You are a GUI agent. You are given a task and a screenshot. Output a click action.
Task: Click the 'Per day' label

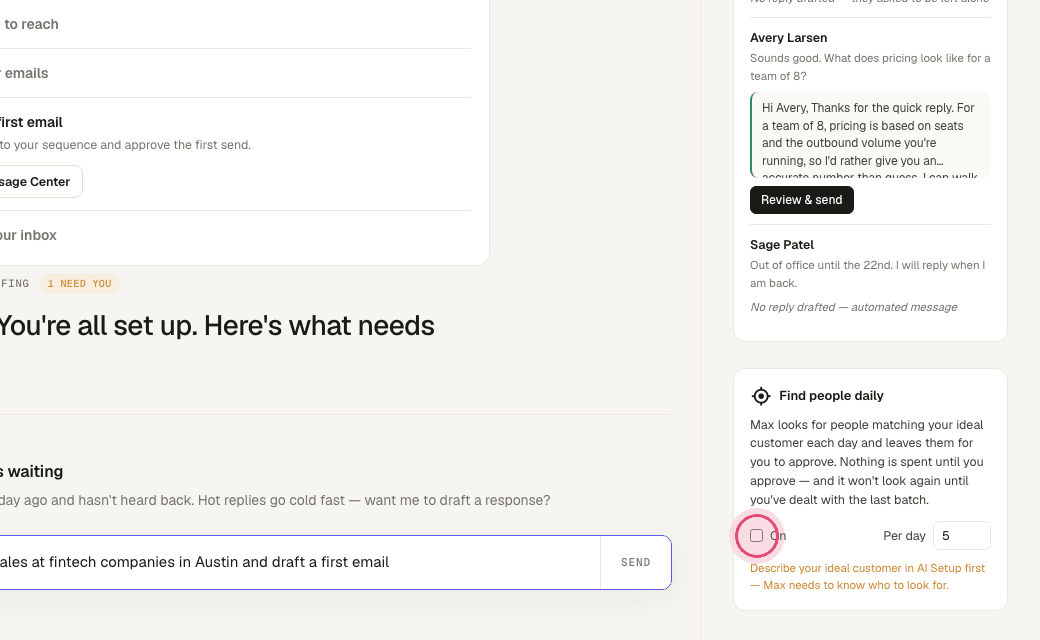[904, 536]
